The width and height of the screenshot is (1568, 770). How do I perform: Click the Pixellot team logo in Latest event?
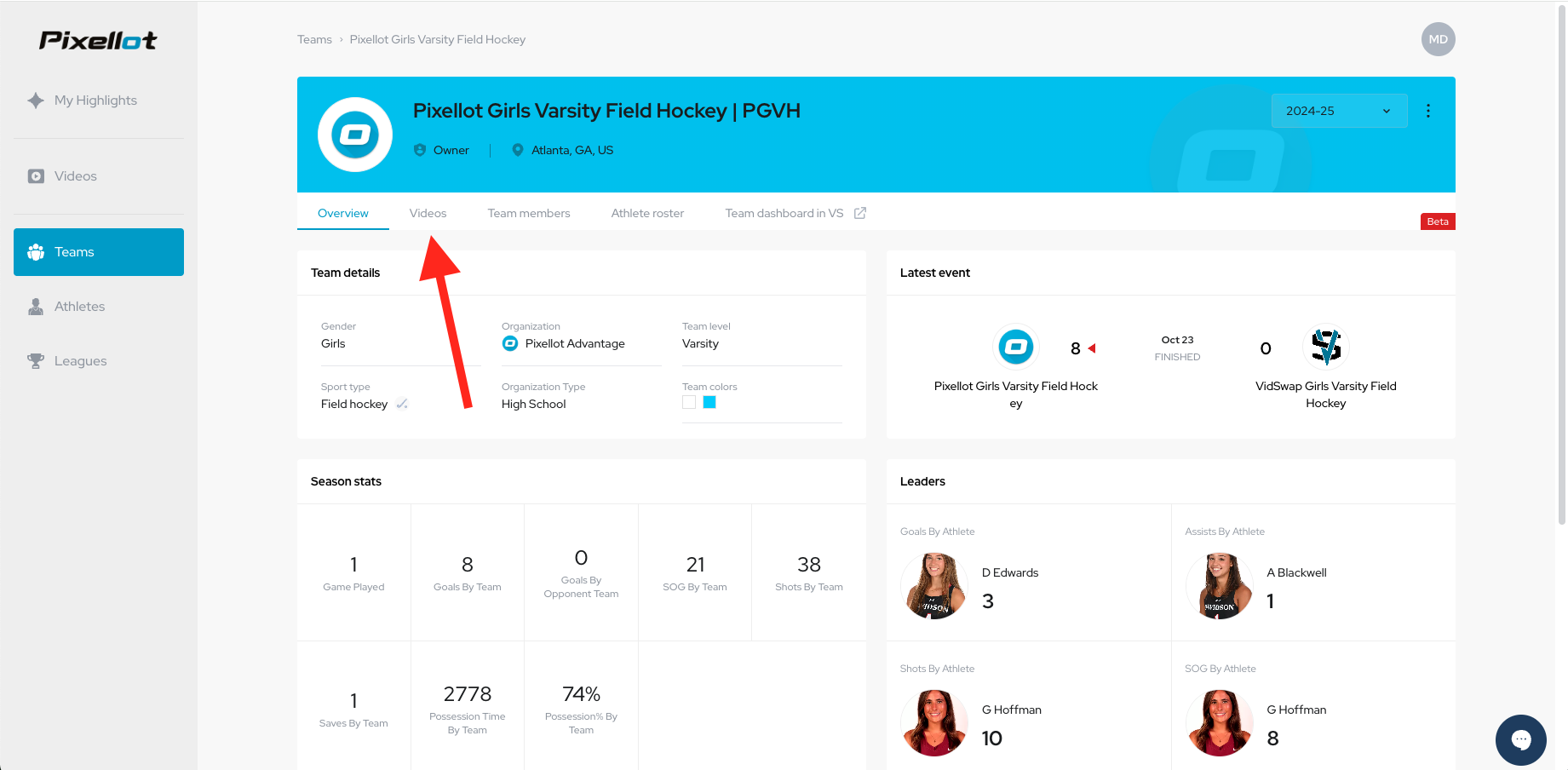point(1016,347)
